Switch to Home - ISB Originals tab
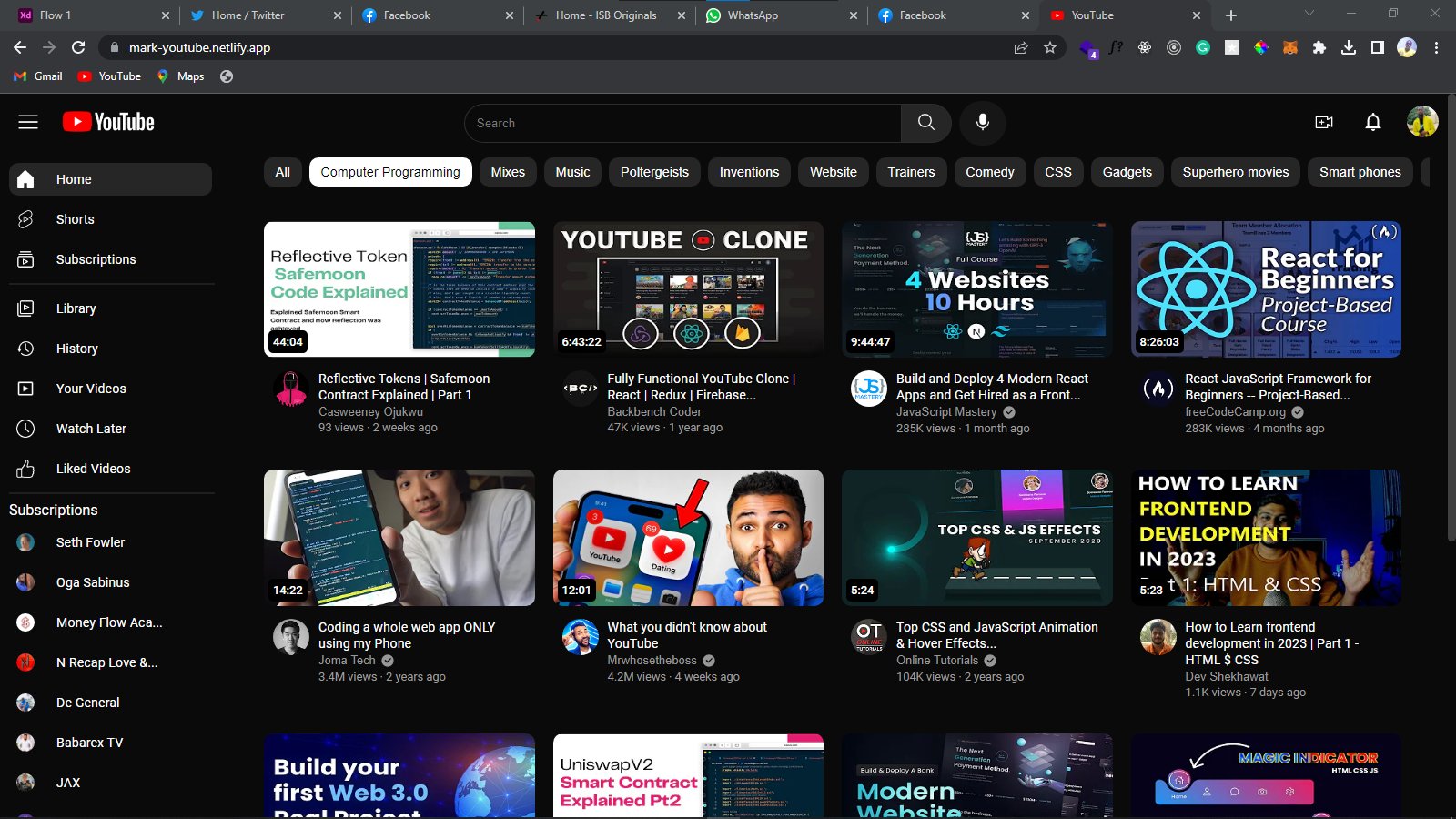The width and height of the screenshot is (1456, 819). coord(608,15)
